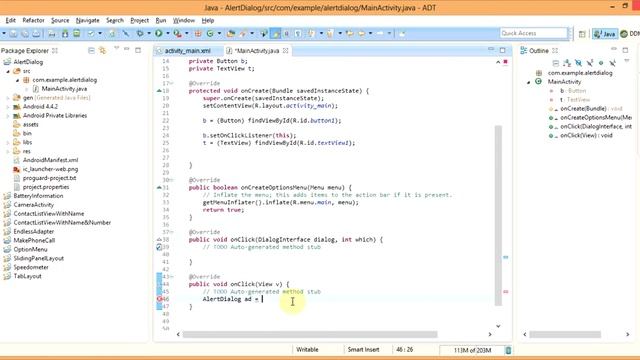Open AndroidManifest.xml in Package Explorer

tap(50, 160)
